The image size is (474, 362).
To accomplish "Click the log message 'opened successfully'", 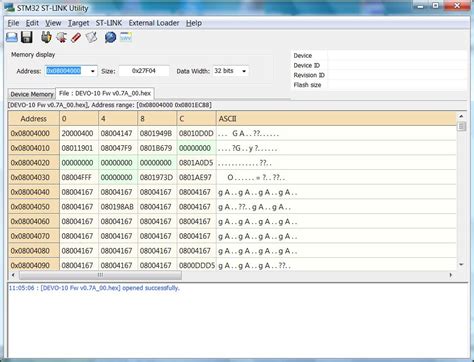I will (151, 288).
